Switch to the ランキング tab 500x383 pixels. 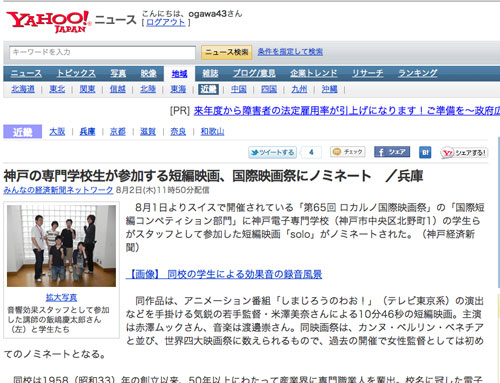(418, 73)
